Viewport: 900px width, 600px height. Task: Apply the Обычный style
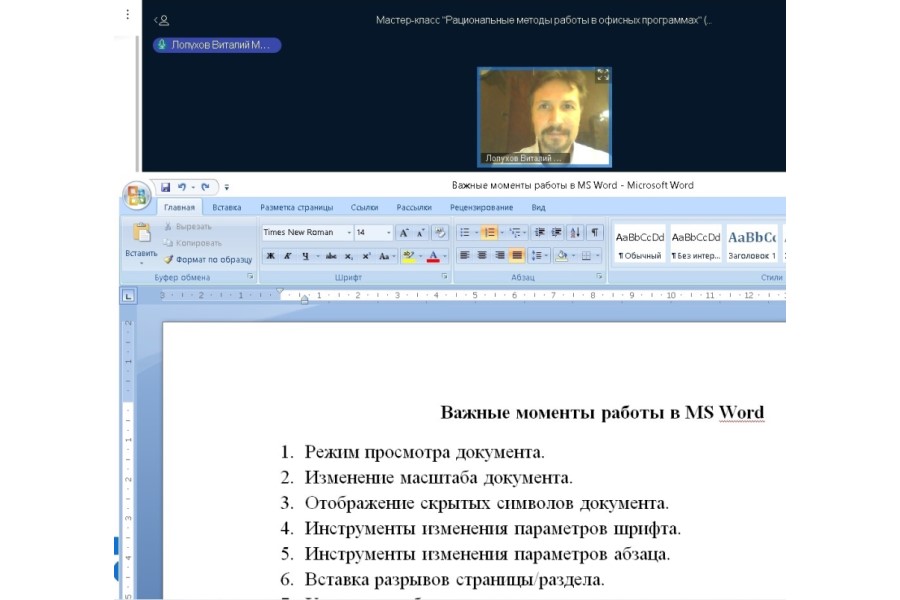click(640, 244)
